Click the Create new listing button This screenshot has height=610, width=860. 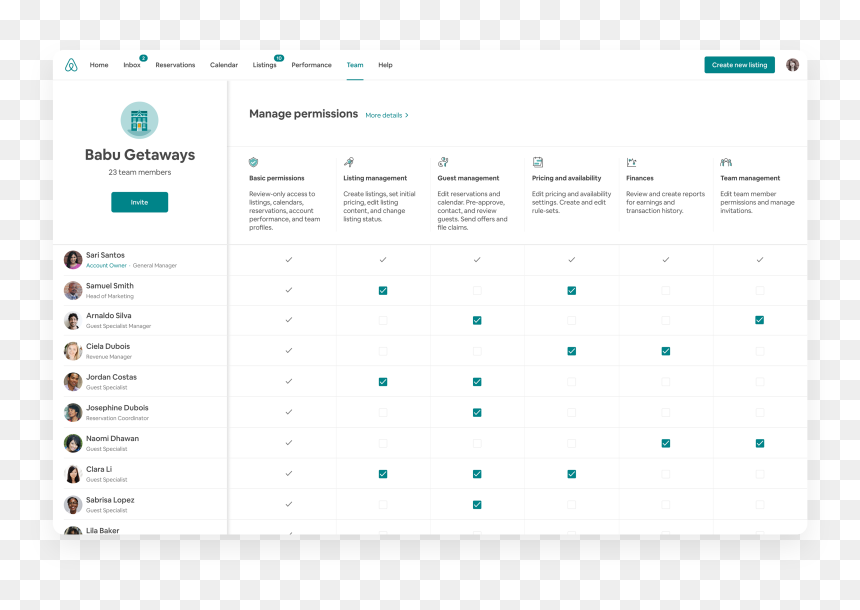point(739,65)
